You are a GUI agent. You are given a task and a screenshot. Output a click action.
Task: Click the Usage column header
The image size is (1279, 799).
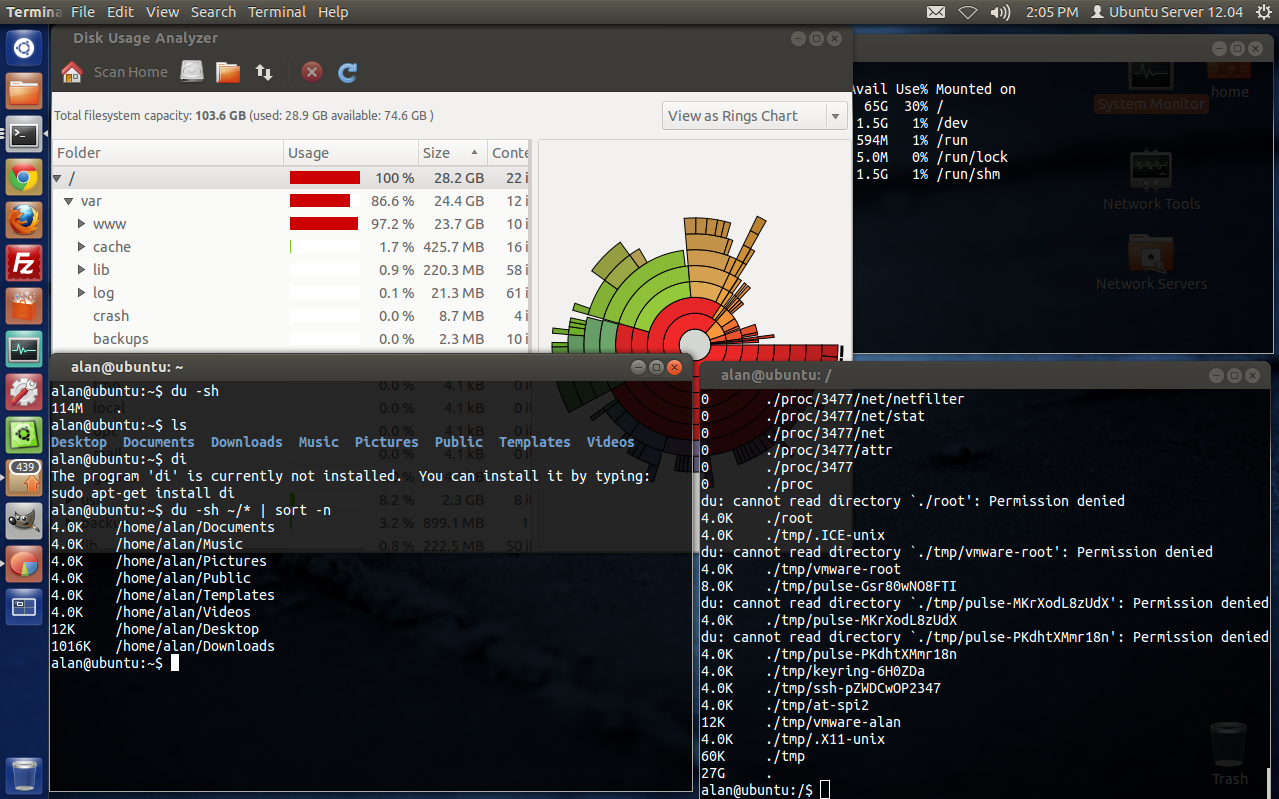pyautogui.click(x=351, y=153)
